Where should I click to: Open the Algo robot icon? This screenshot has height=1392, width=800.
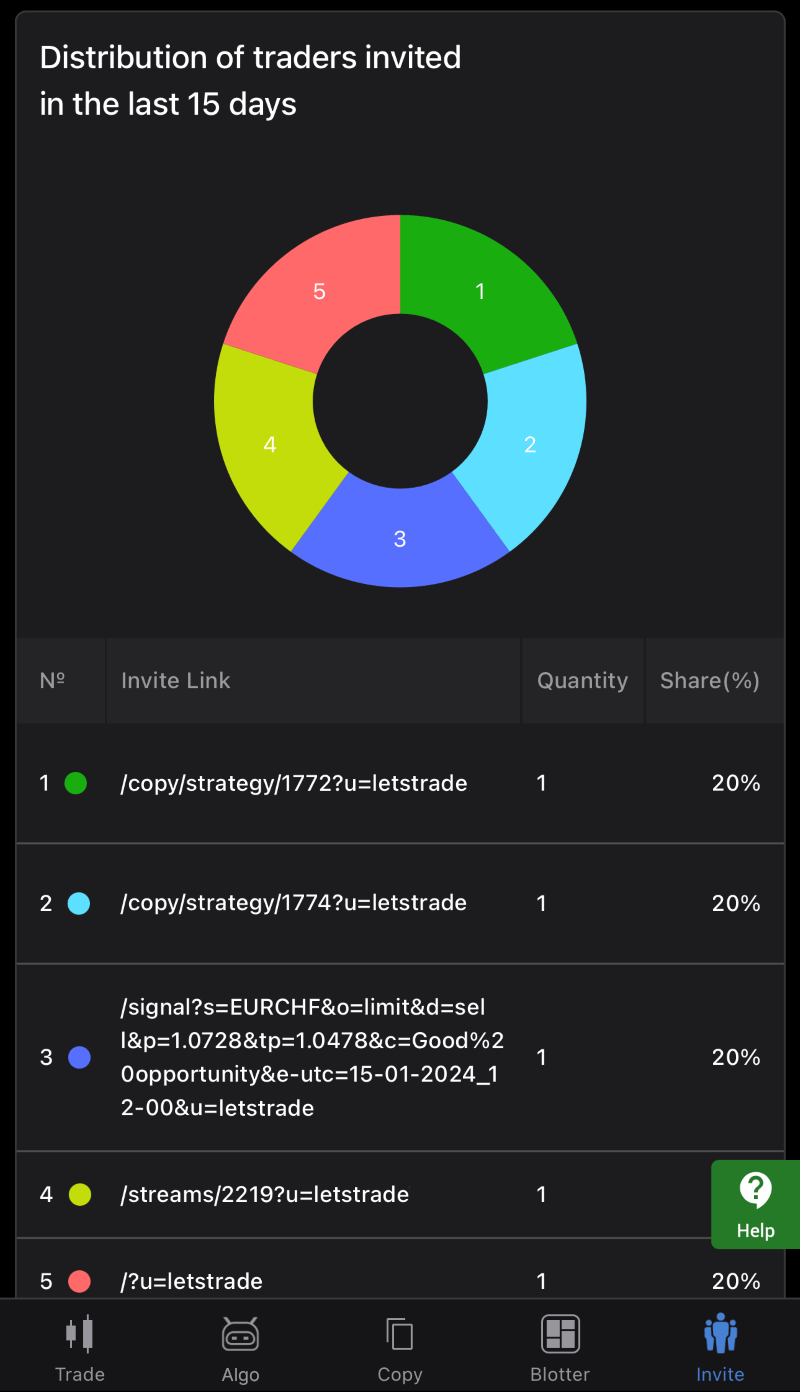coord(240,1334)
